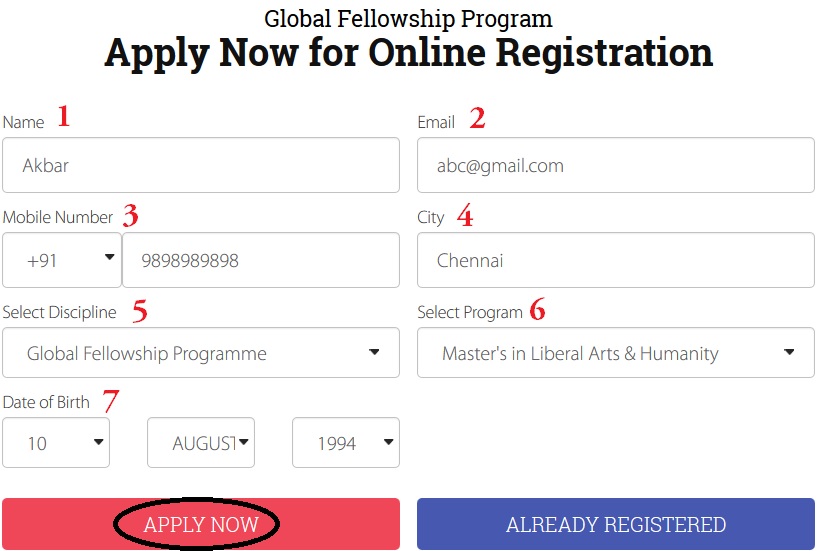This screenshot has height=551, width=817.
Task: Click the red number 5 marker
Action: pyautogui.click(x=140, y=311)
